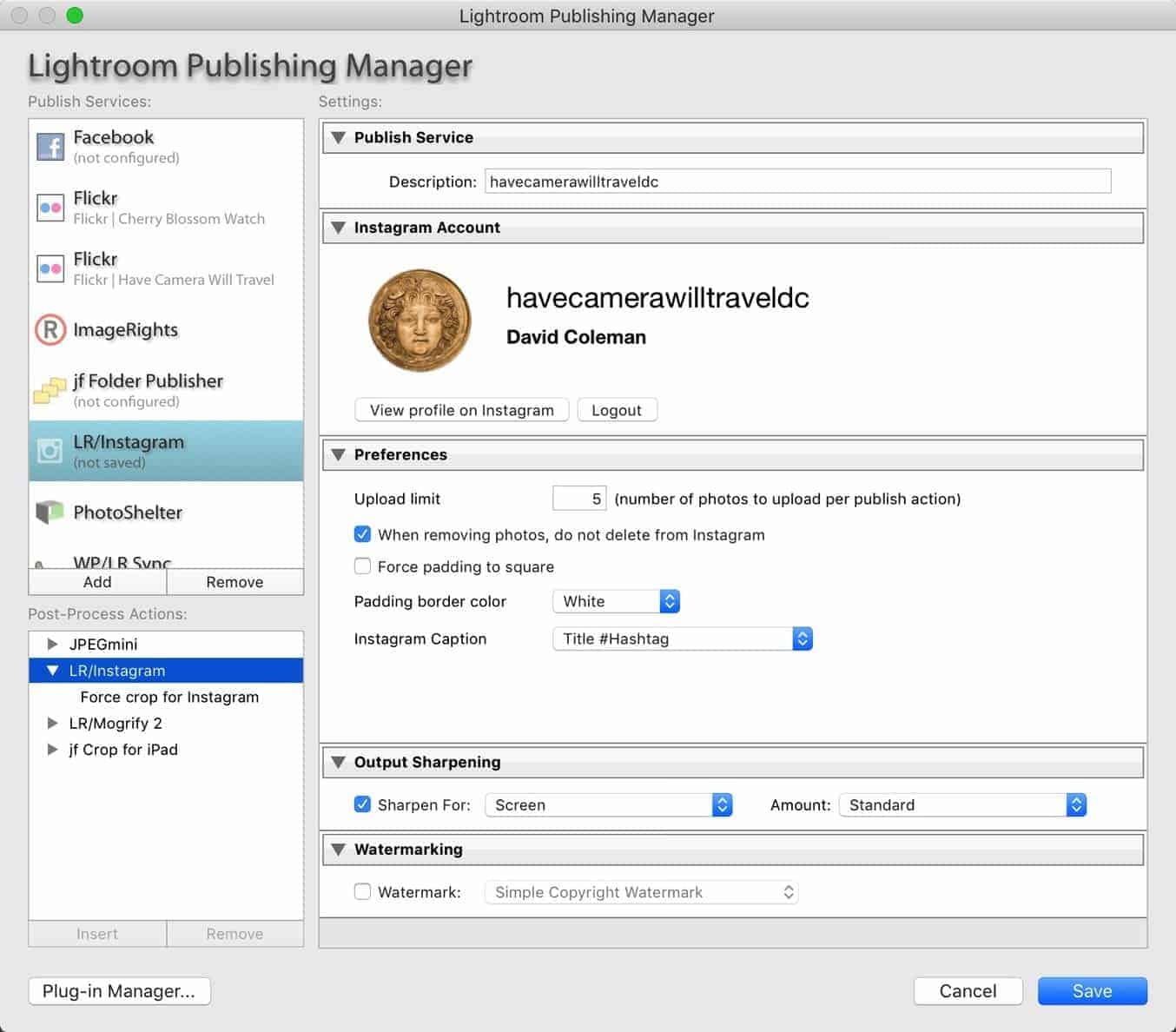Select the ImageRights publish service
This screenshot has height=1032, width=1176.
(166, 330)
